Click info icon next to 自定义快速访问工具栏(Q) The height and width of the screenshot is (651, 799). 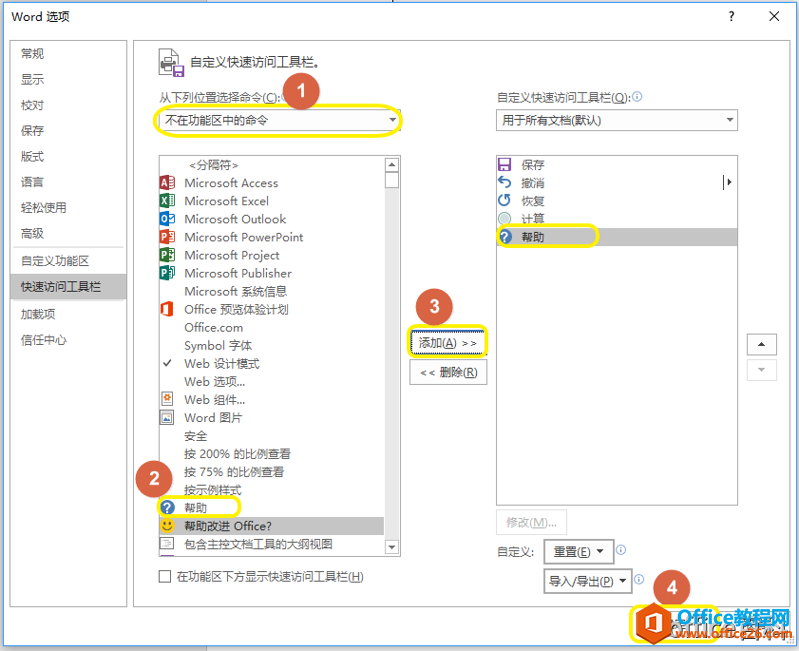pos(637,96)
